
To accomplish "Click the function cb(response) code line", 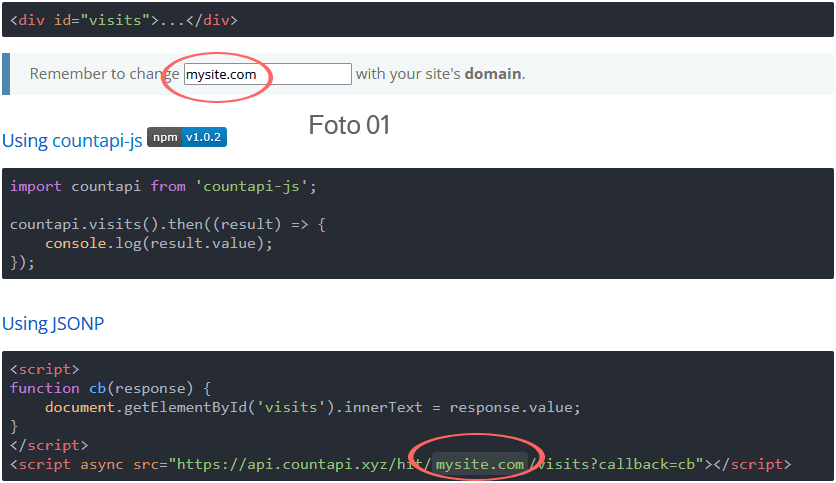I will (x=110, y=388).
